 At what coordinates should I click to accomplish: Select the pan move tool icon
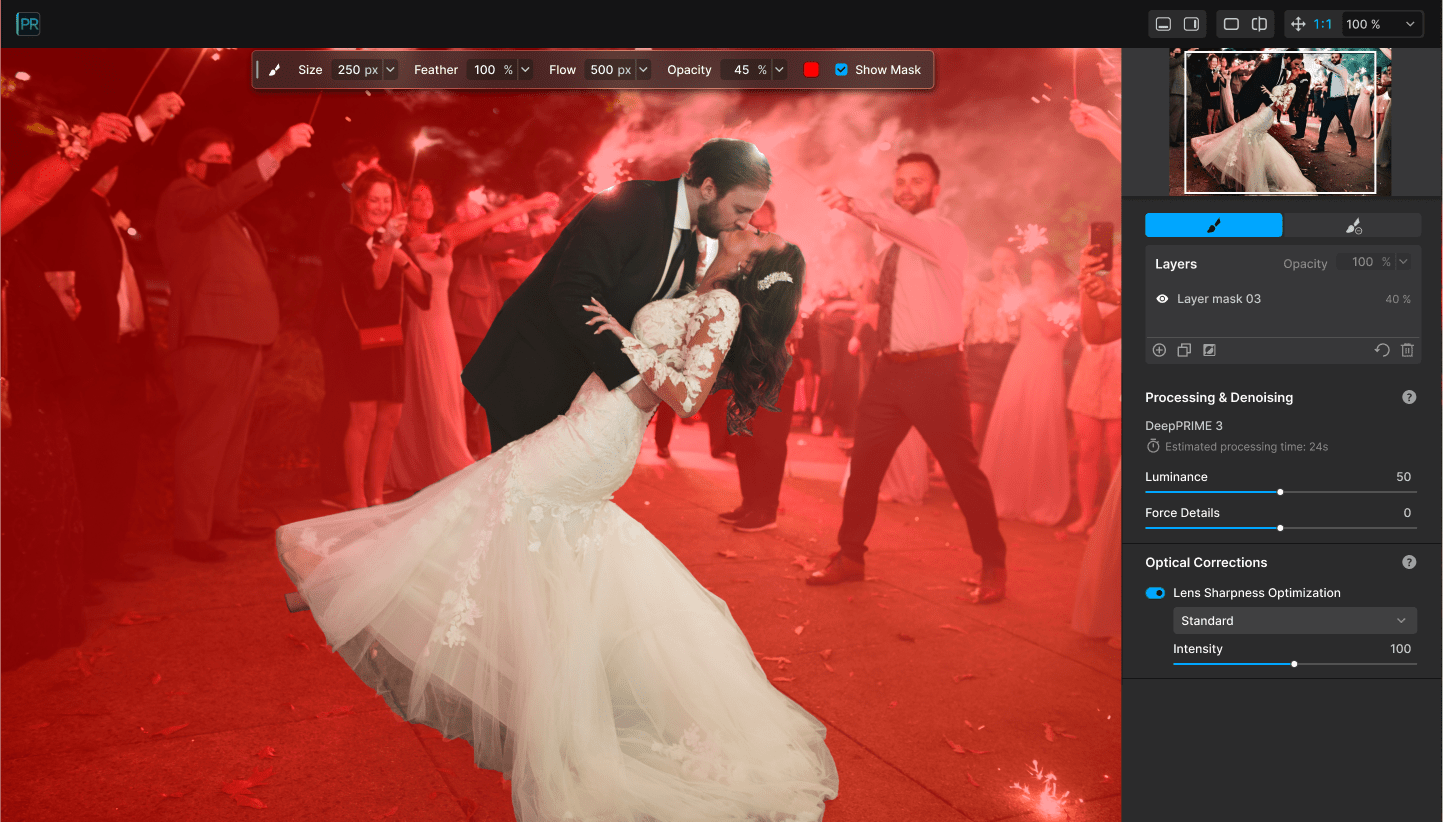click(x=1298, y=24)
